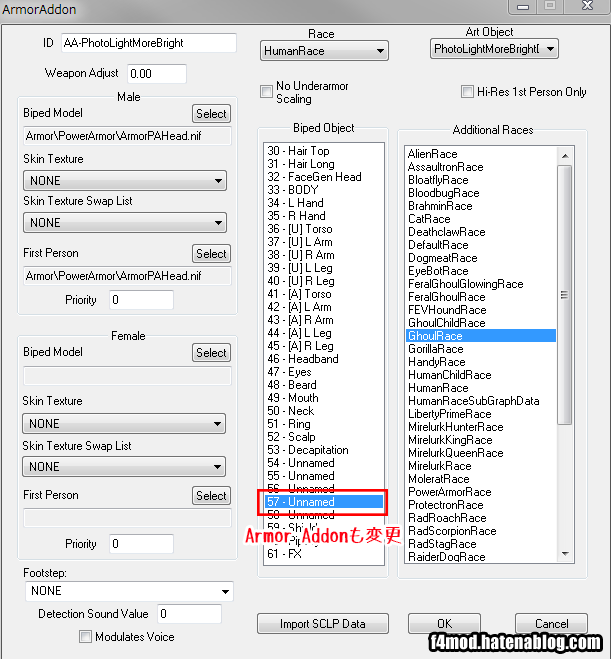Click Import SCLP Data button

click(x=323, y=624)
